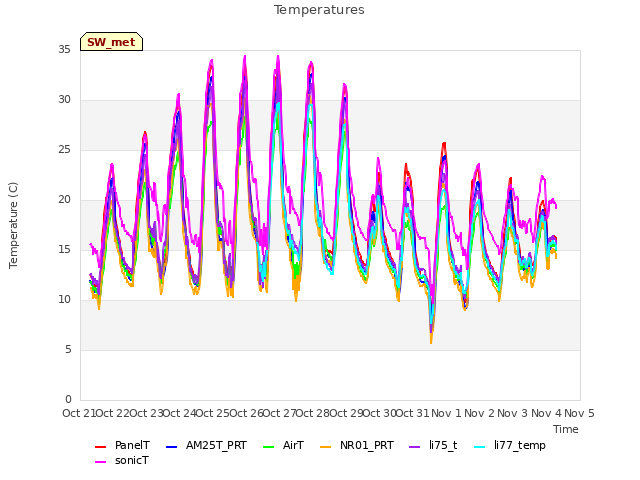
Task: Toggle the sonicT legend entry
Action: (122, 461)
